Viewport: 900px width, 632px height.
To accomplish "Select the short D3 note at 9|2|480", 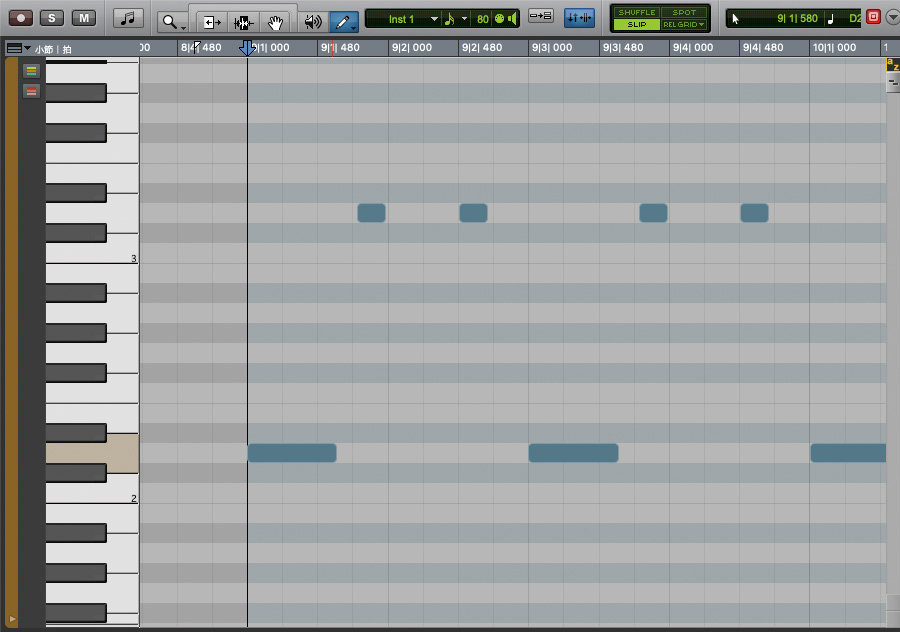I will (x=474, y=213).
